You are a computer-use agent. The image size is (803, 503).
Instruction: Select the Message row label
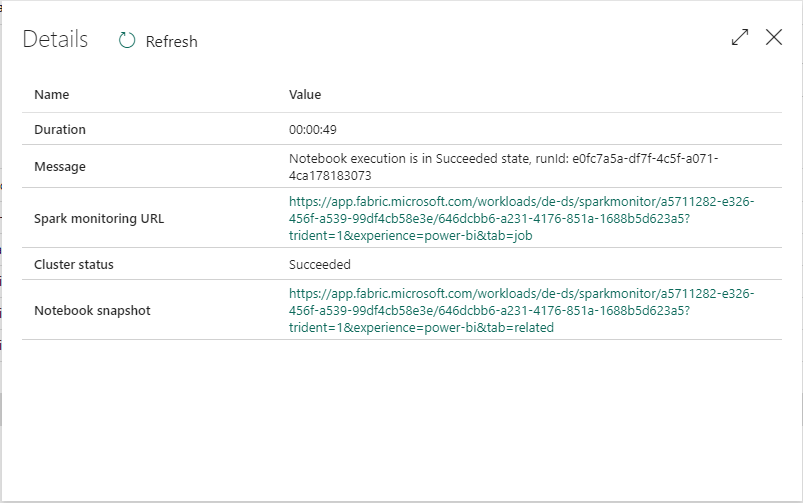click(x=60, y=167)
